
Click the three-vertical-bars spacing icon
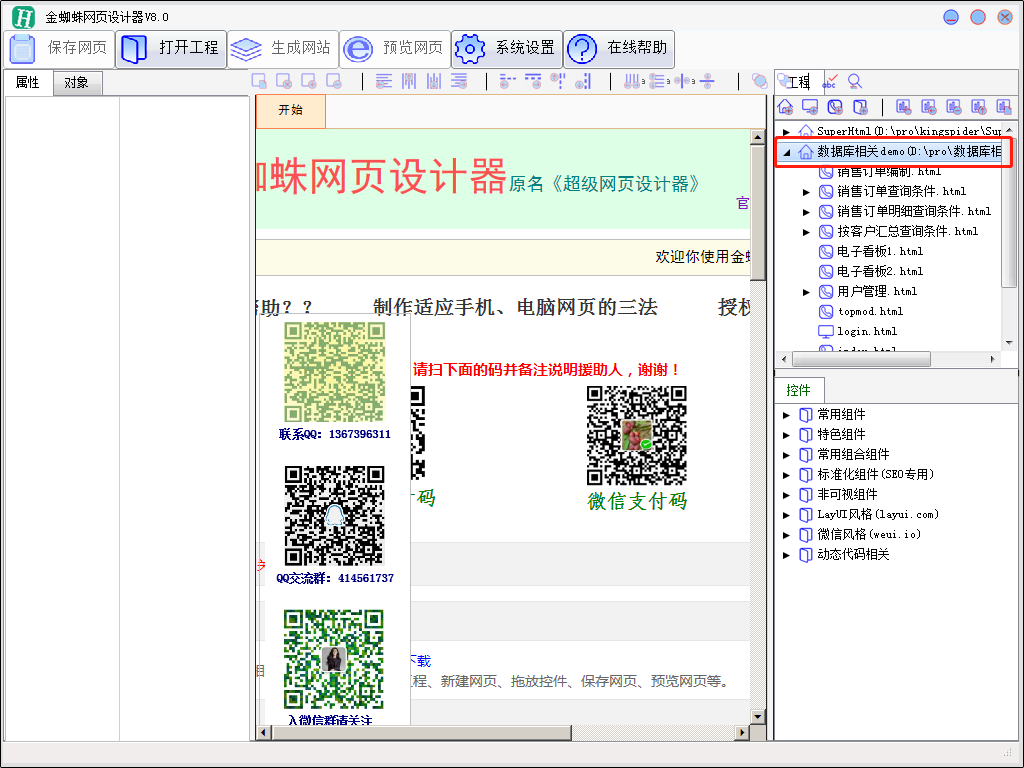(633, 81)
